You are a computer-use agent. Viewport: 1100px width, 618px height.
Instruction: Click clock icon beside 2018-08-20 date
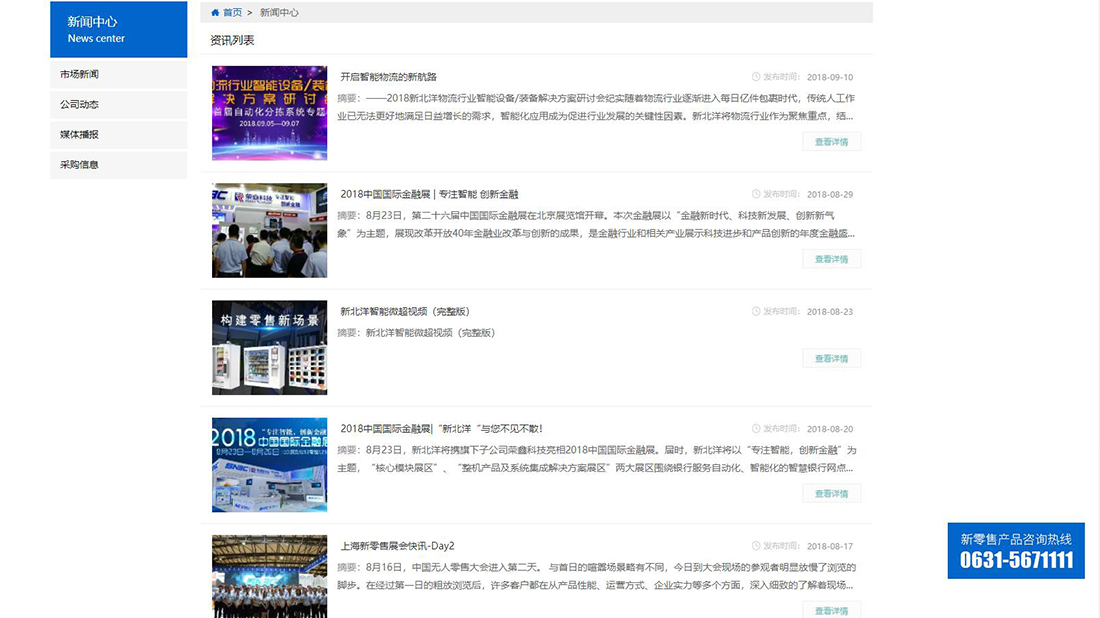[756, 428]
